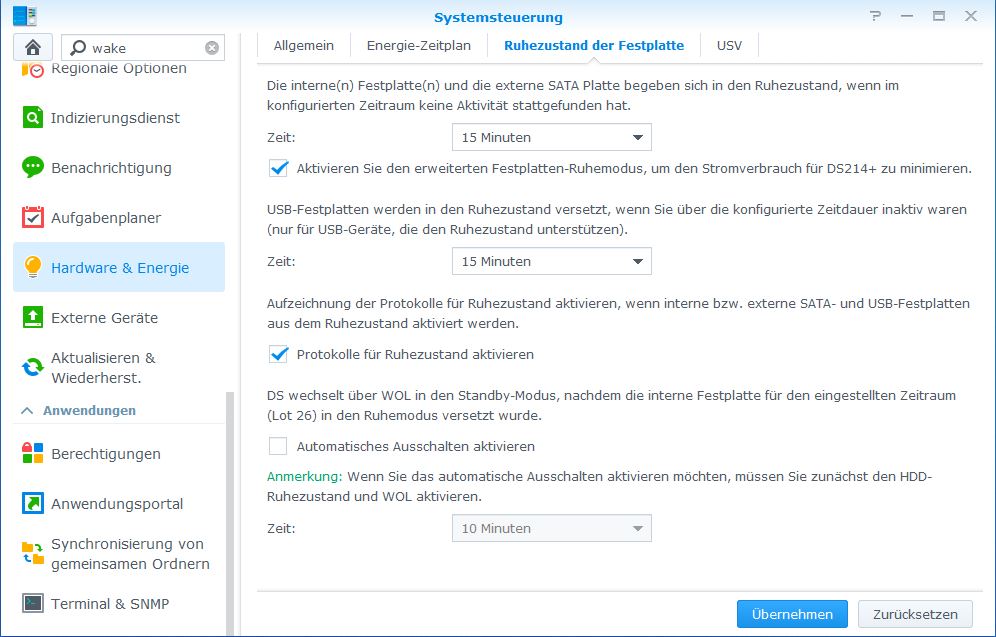Click the Anwendungsportal arrow icon

32,503
